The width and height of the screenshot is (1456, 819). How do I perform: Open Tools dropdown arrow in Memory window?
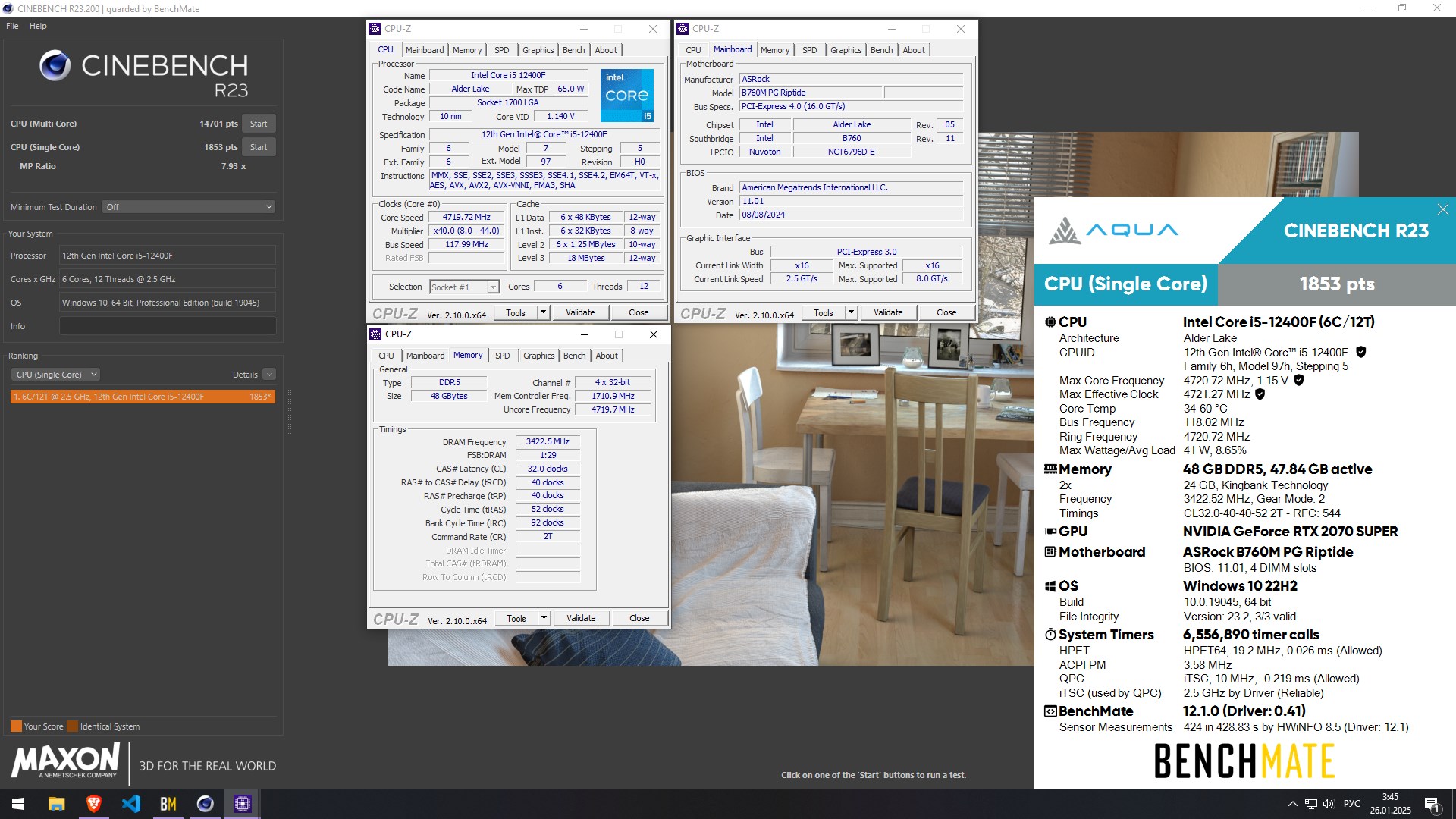(x=544, y=618)
